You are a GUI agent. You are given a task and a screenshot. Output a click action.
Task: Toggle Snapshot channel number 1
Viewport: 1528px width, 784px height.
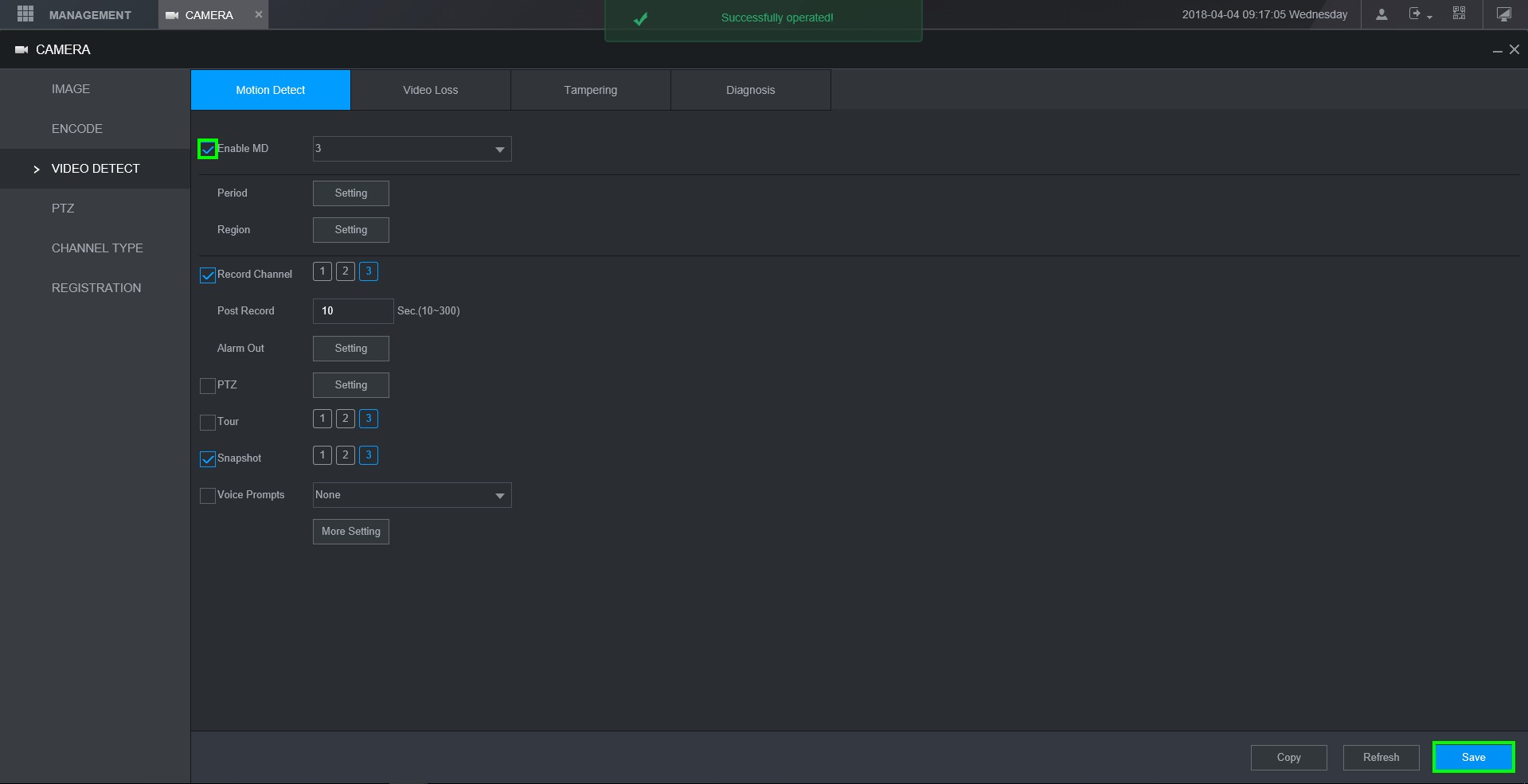[x=322, y=455]
